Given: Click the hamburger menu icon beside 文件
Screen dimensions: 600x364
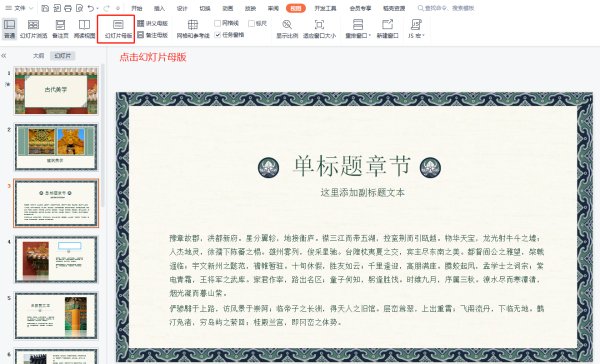Looking at the screenshot, I should 8,8.
